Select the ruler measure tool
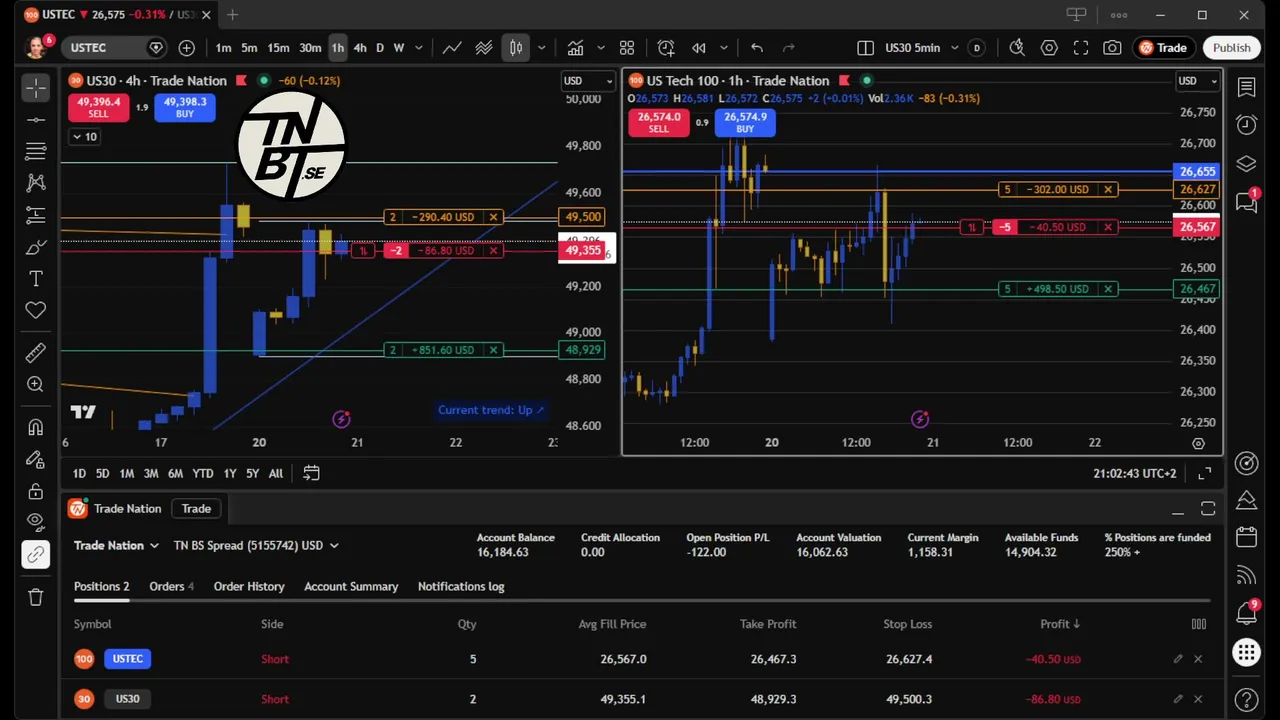The width and height of the screenshot is (1280, 720). 36,352
